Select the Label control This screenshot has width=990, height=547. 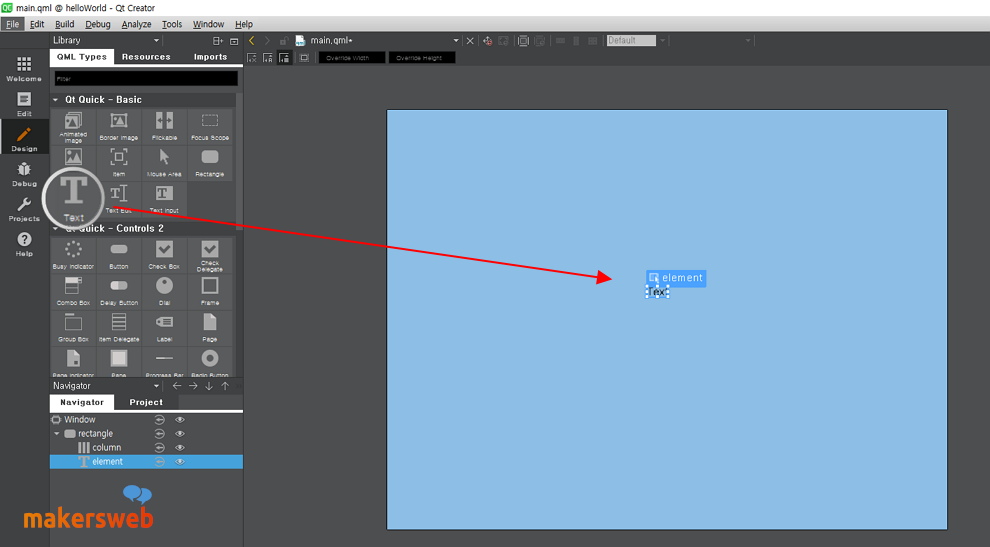(x=164, y=328)
